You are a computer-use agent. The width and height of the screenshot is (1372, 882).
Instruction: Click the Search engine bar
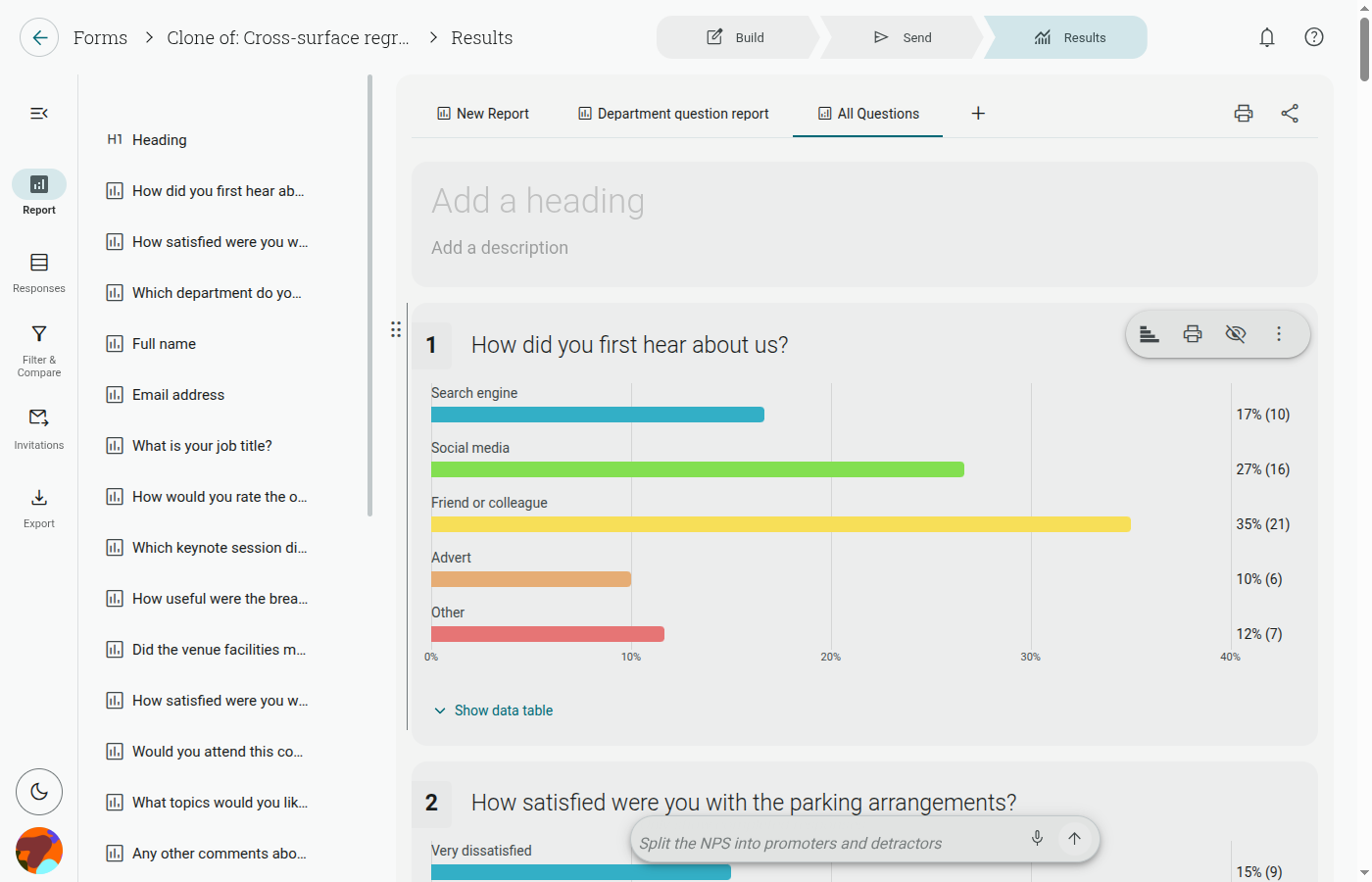[598, 415]
